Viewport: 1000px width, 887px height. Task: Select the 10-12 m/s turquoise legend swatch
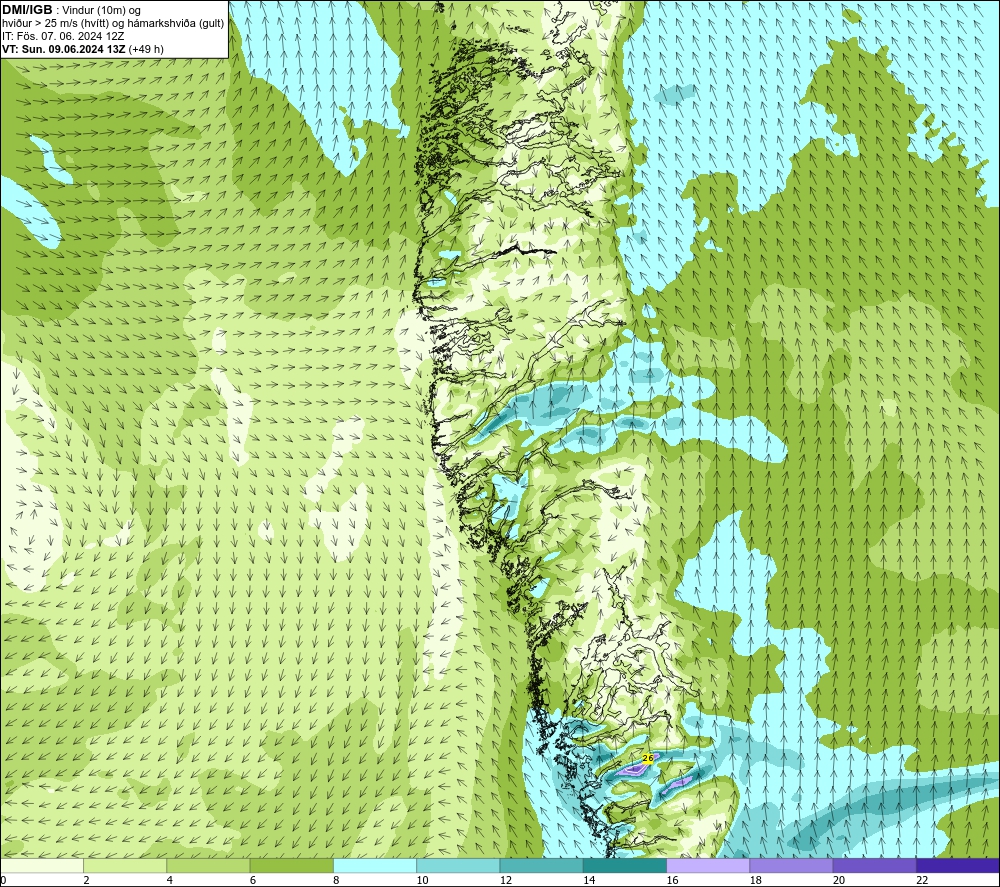click(x=458, y=865)
